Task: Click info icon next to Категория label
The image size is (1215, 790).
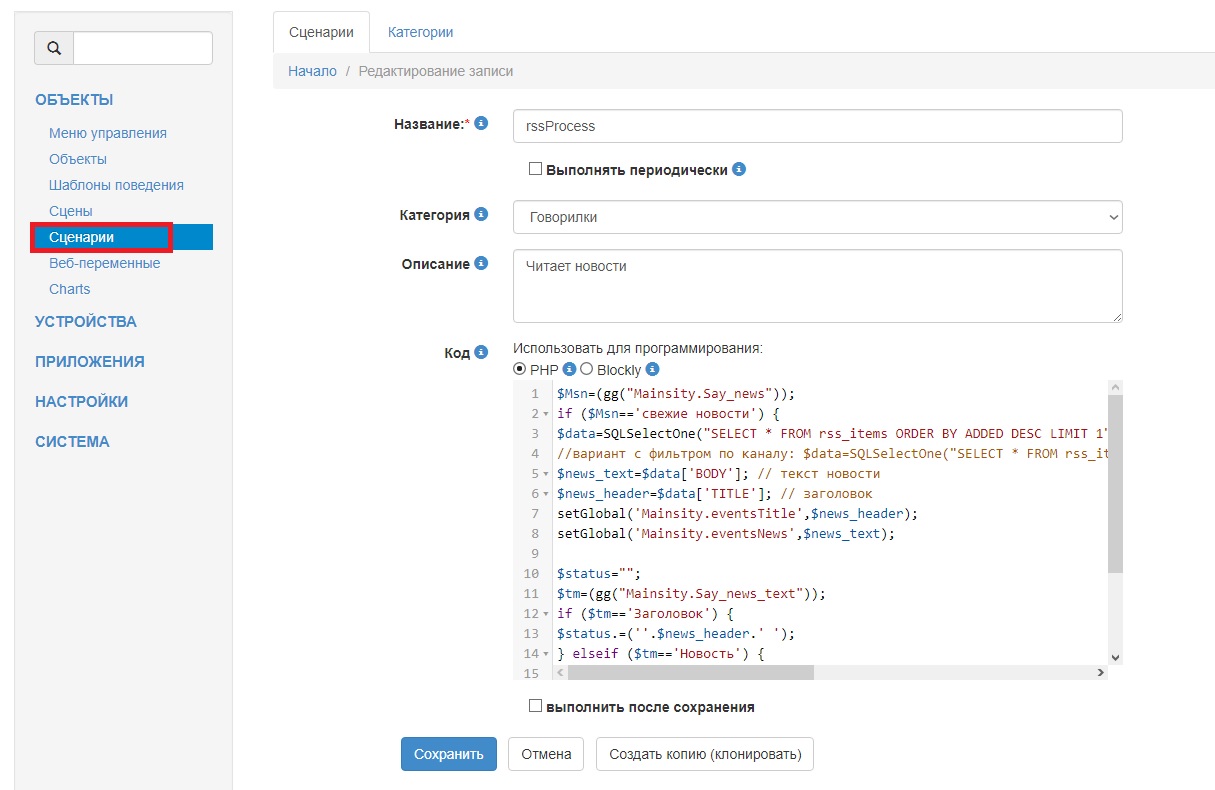Action: (x=481, y=214)
